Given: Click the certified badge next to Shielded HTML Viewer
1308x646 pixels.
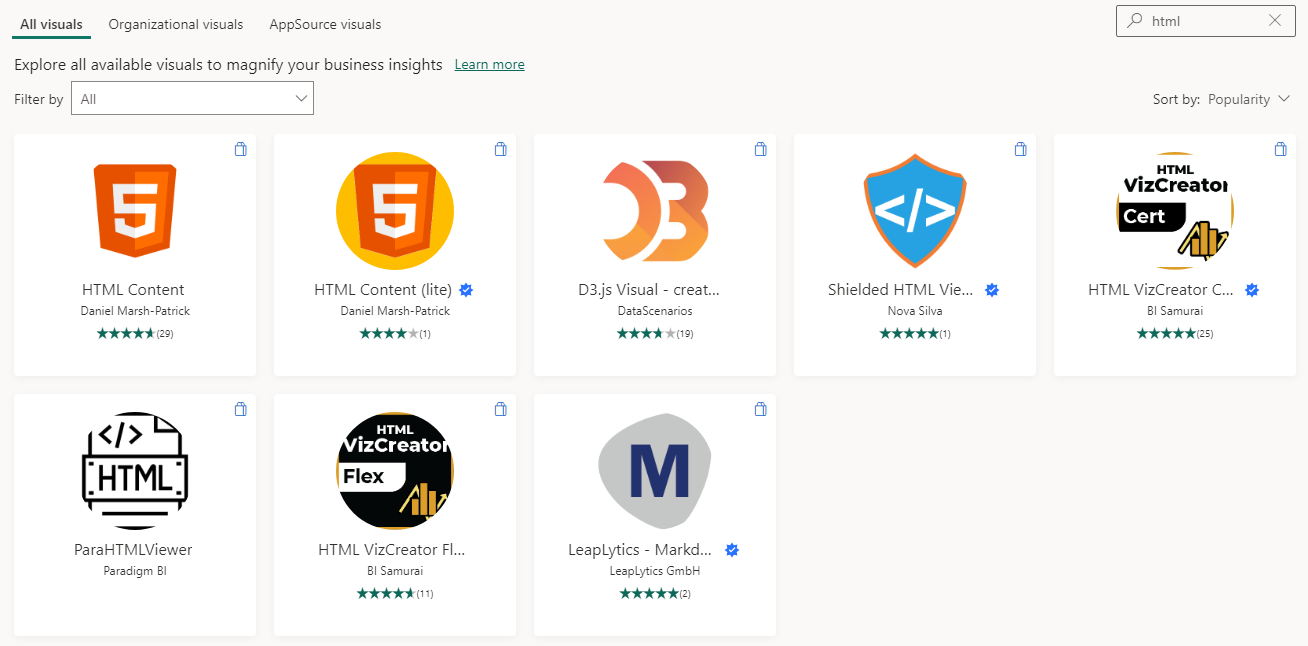Looking at the screenshot, I should click(992, 290).
